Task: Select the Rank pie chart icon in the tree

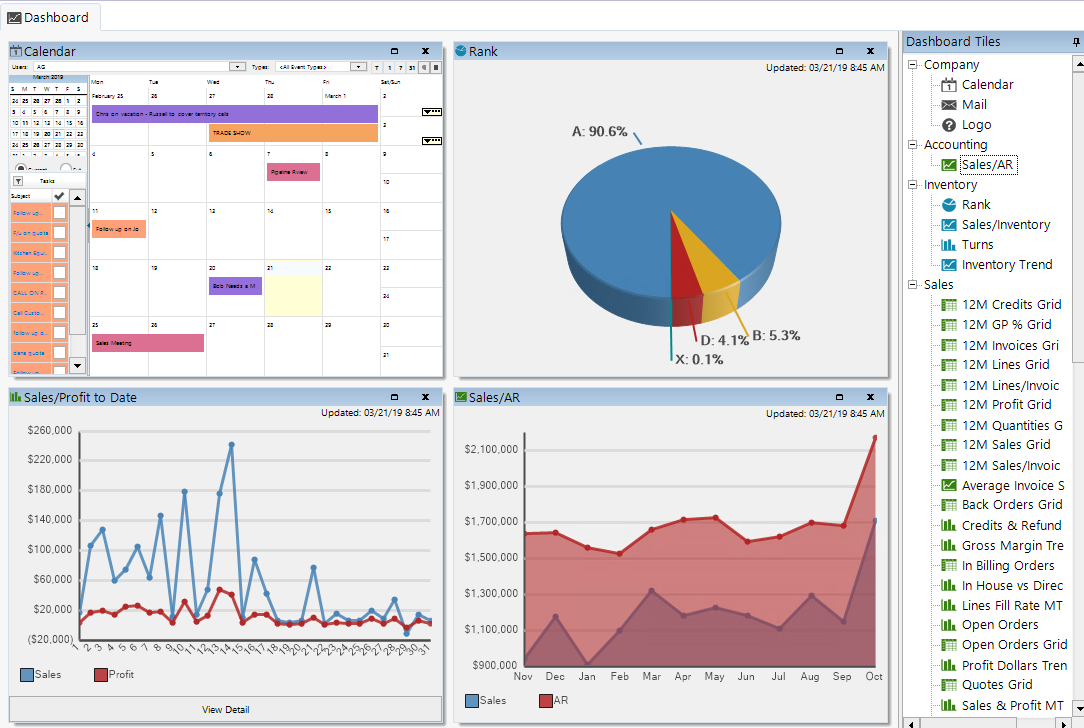Action: point(949,205)
